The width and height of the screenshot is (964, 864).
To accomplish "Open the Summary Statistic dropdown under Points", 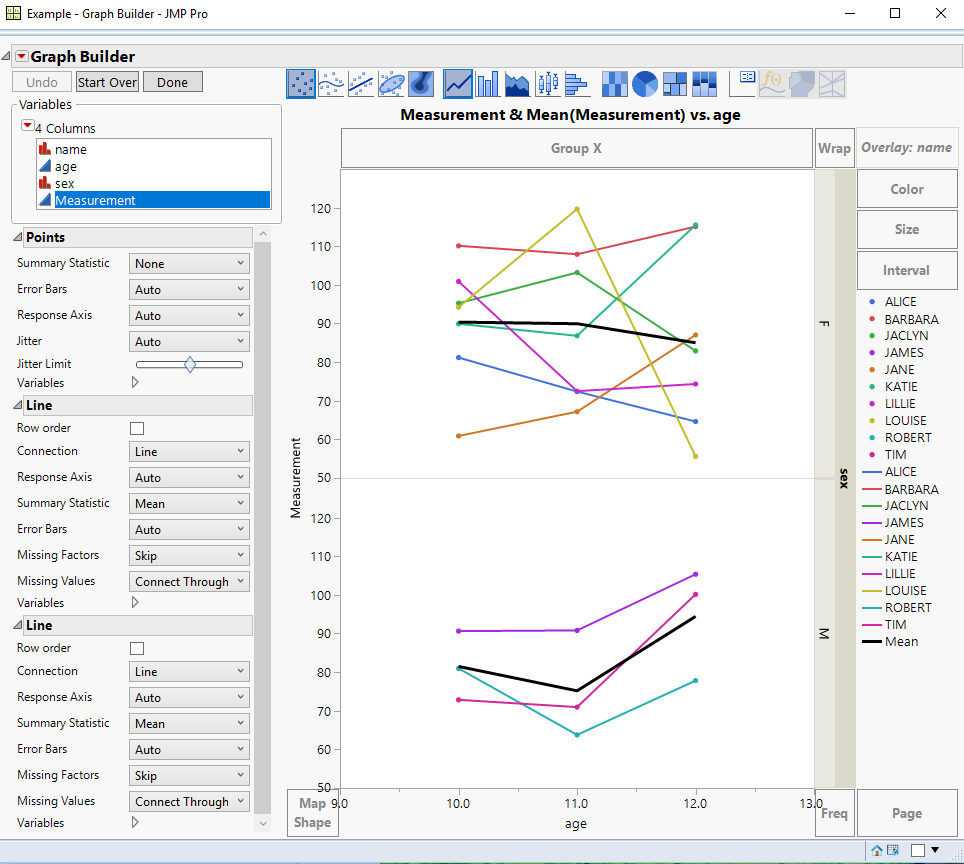I will (188, 262).
